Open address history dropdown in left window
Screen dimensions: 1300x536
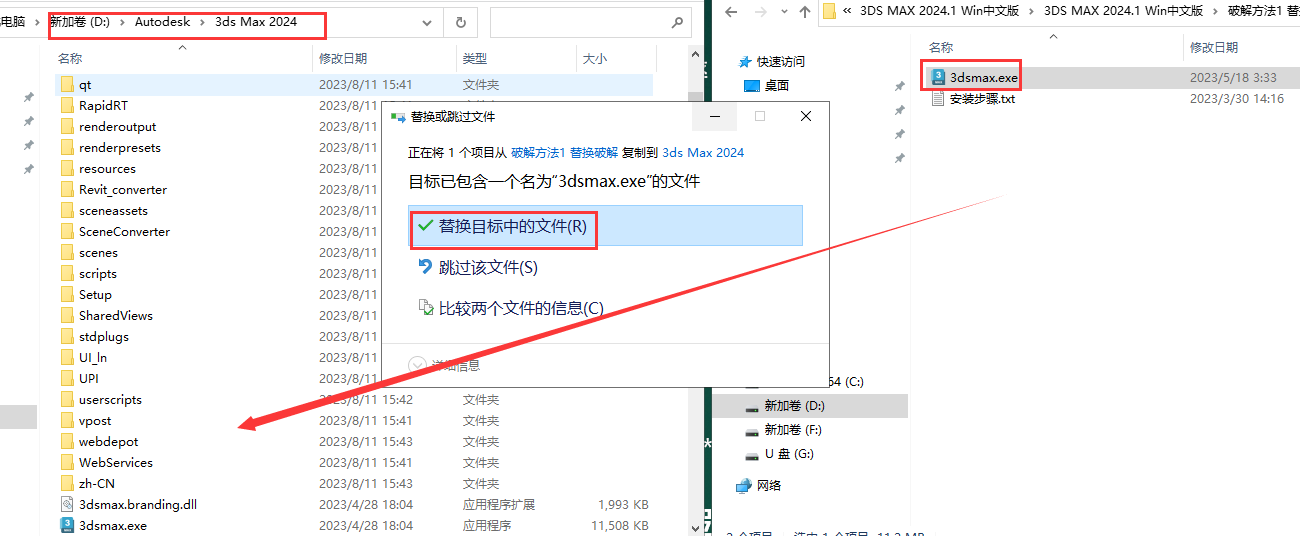click(427, 22)
